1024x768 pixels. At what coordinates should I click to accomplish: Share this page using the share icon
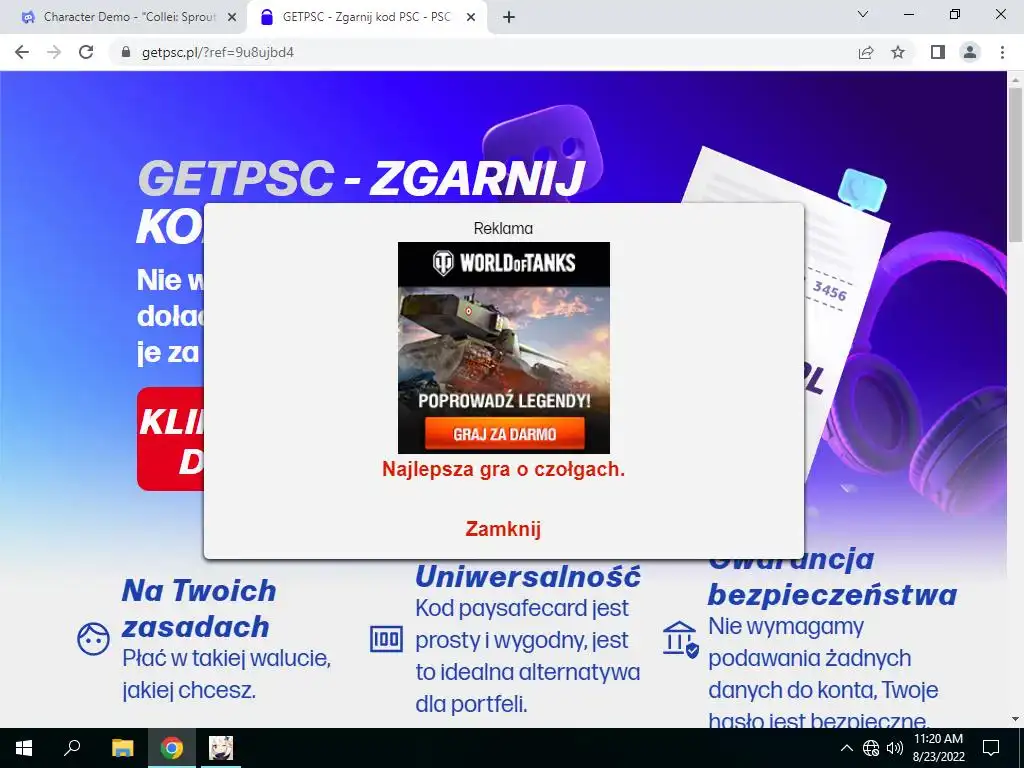(866, 52)
